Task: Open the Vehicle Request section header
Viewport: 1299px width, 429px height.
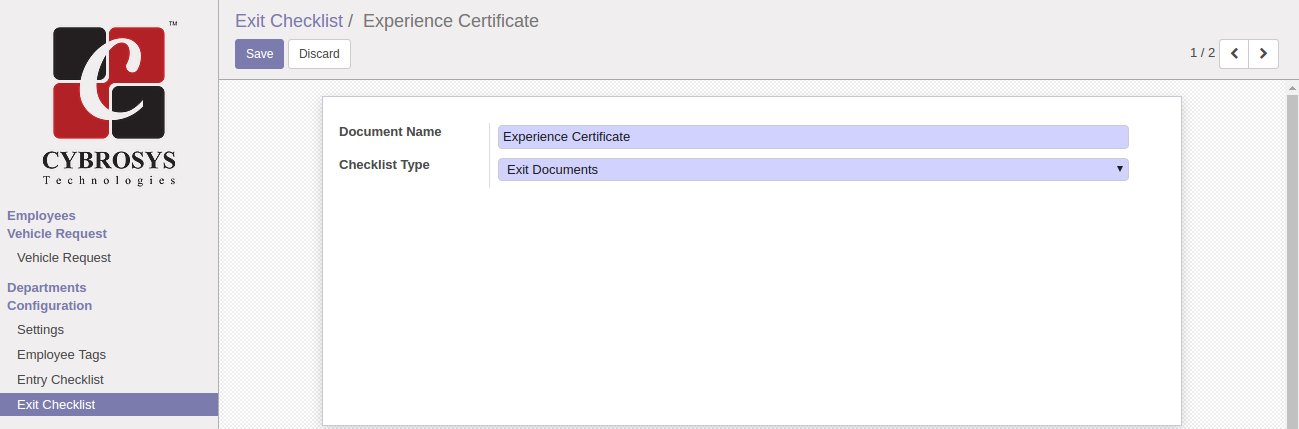Action: (57, 234)
